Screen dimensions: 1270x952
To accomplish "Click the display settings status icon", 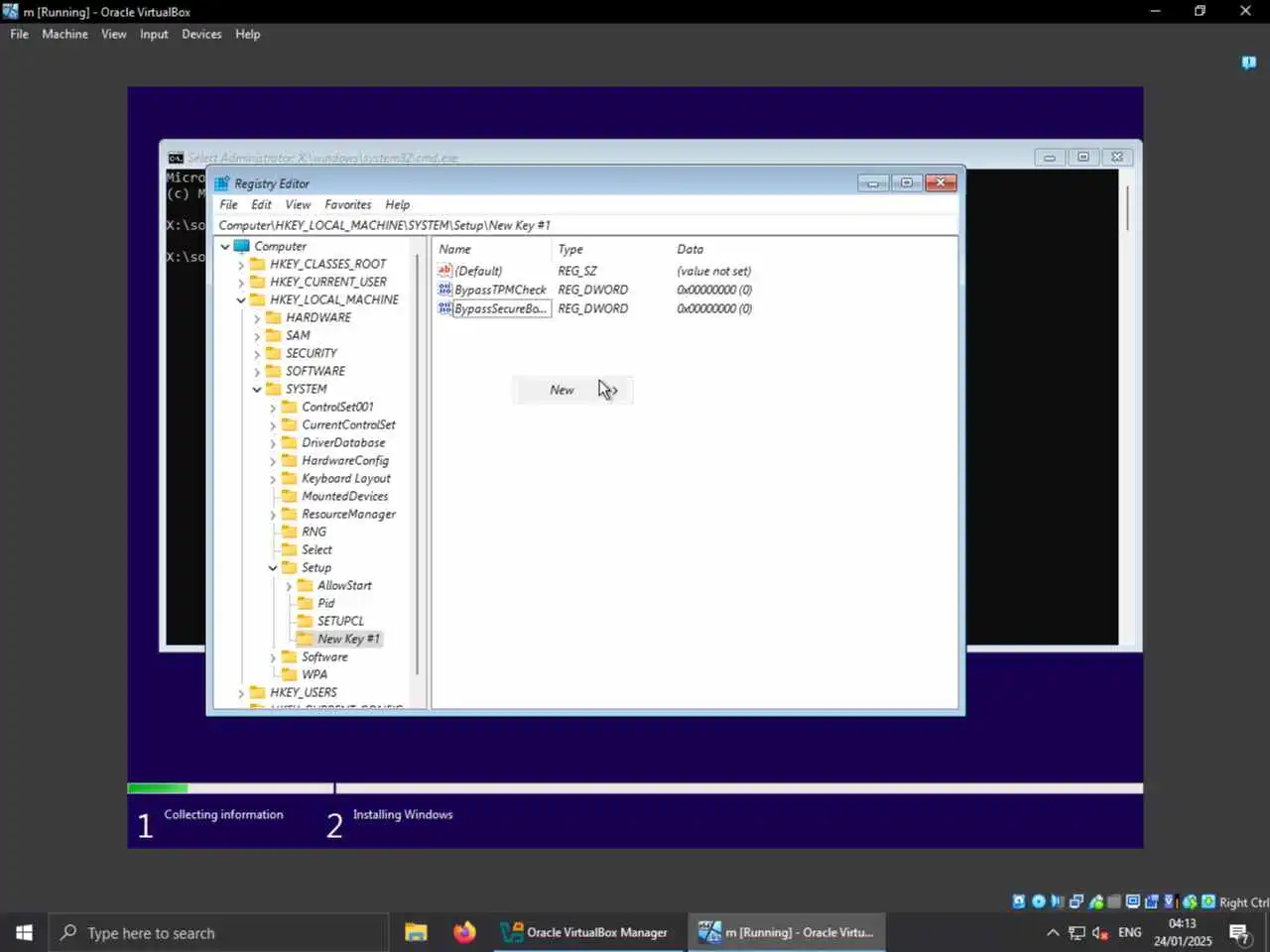I will pos(1133,901).
